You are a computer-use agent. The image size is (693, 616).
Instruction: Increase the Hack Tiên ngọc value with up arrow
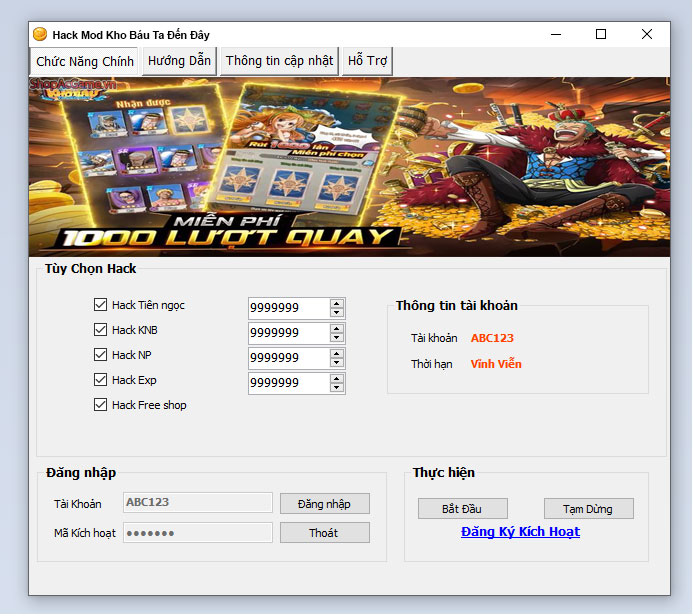click(x=337, y=304)
